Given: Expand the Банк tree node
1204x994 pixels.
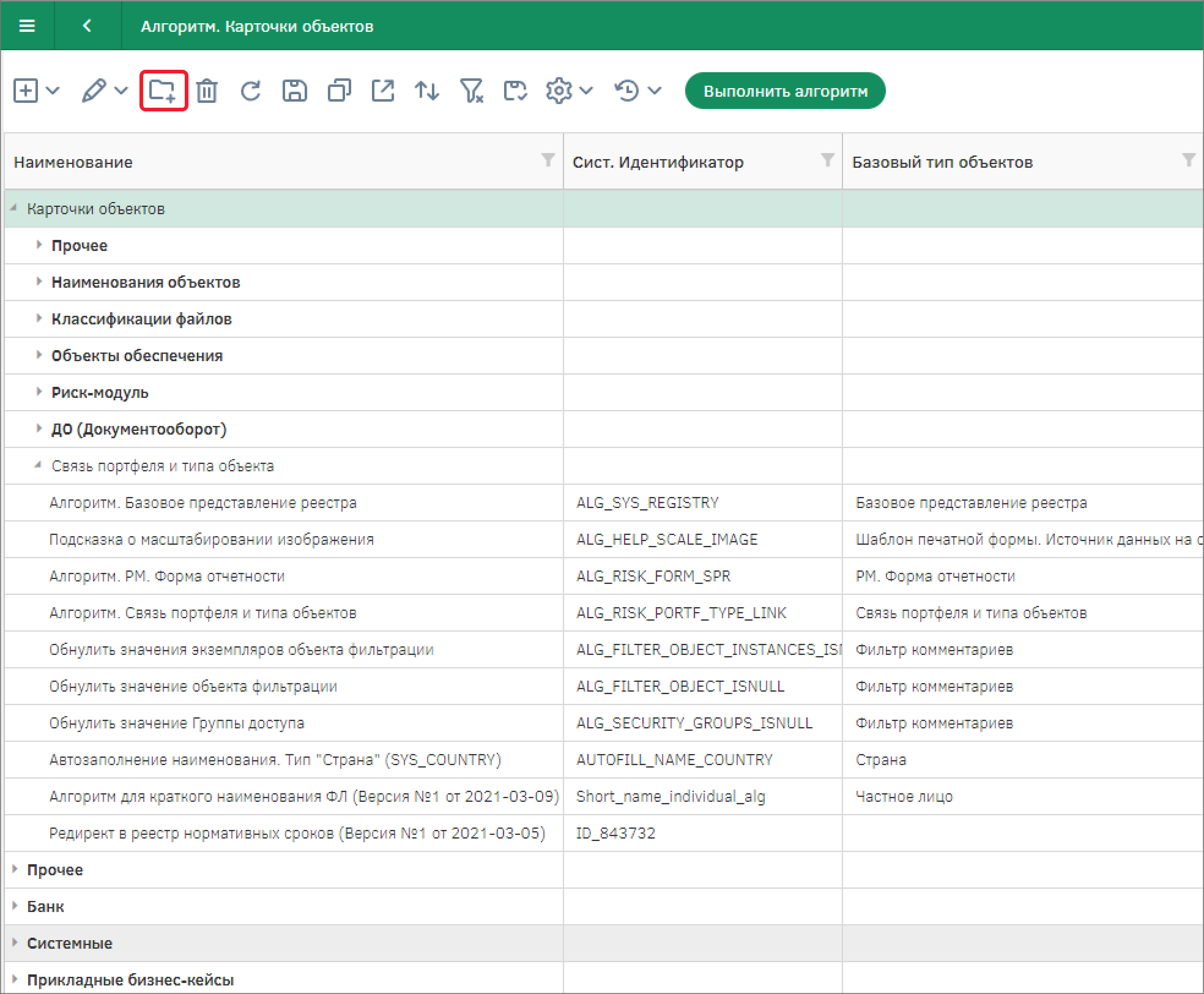Looking at the screenshot, I should tap(15, 906).
